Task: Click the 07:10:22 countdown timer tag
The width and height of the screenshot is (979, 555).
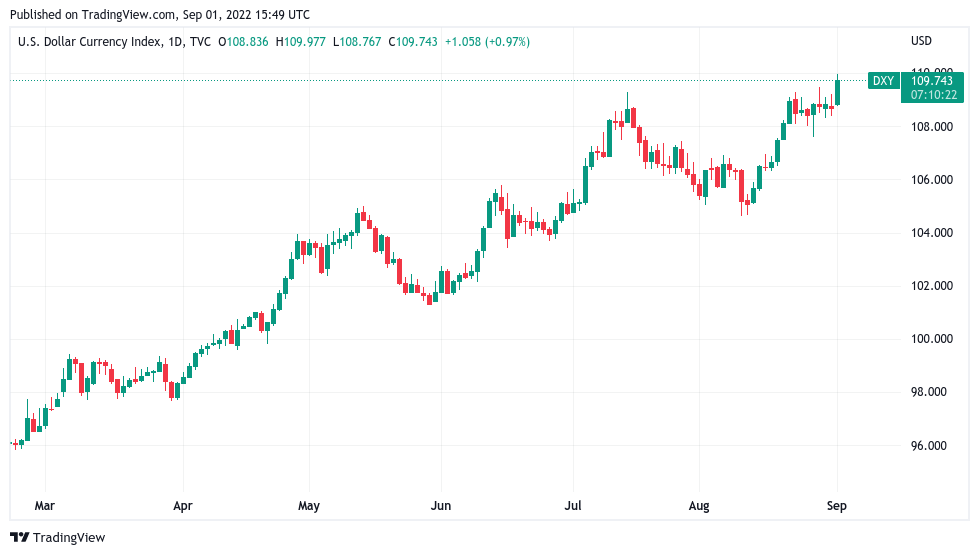Action: 933,95
